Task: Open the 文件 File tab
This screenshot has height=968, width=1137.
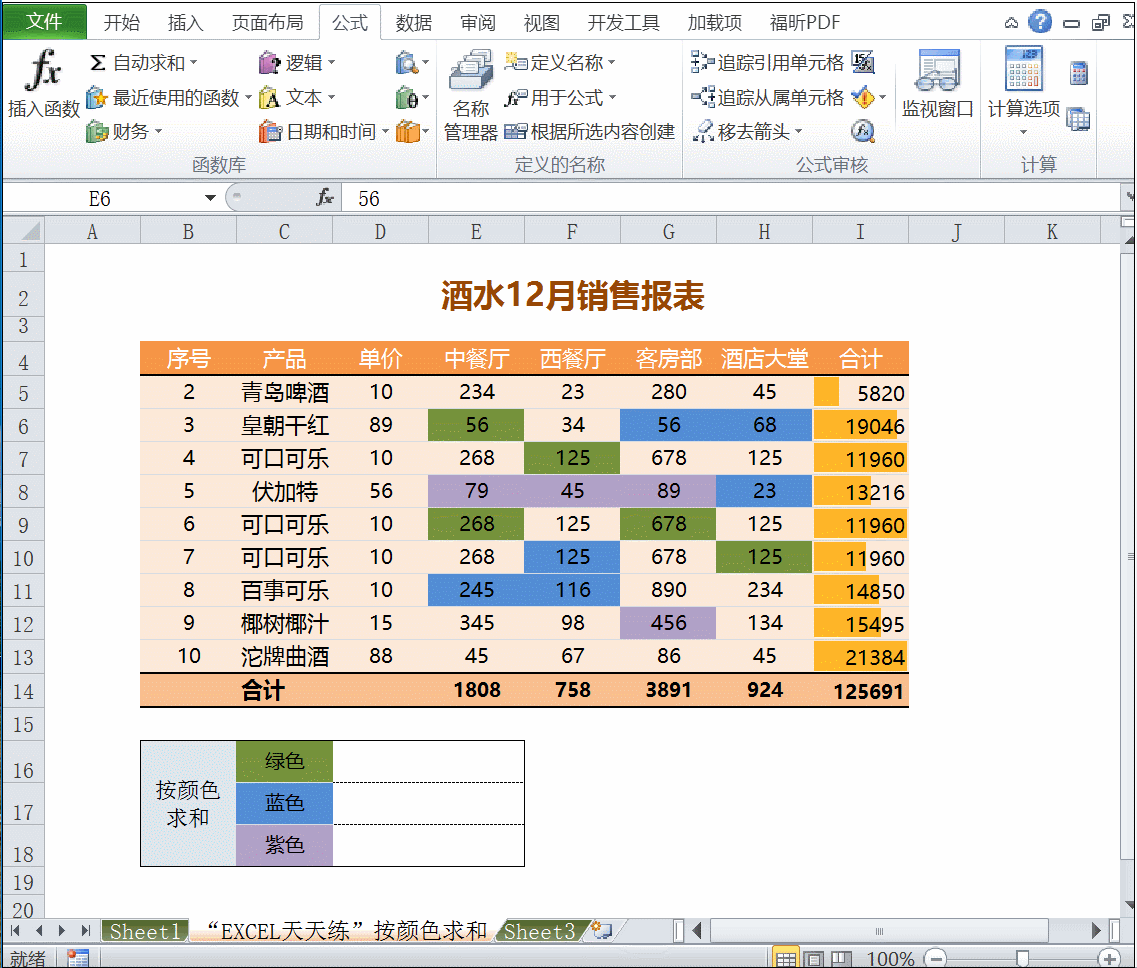Action: point(44,21)
